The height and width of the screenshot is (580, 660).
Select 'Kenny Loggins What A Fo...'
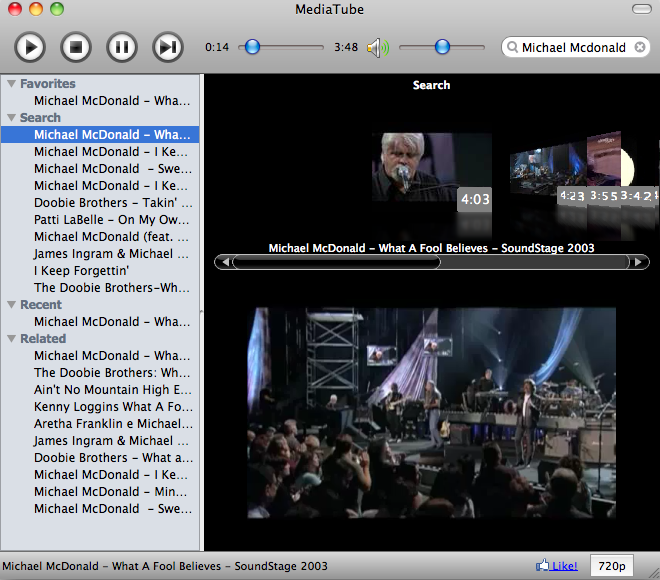(100, 407)
